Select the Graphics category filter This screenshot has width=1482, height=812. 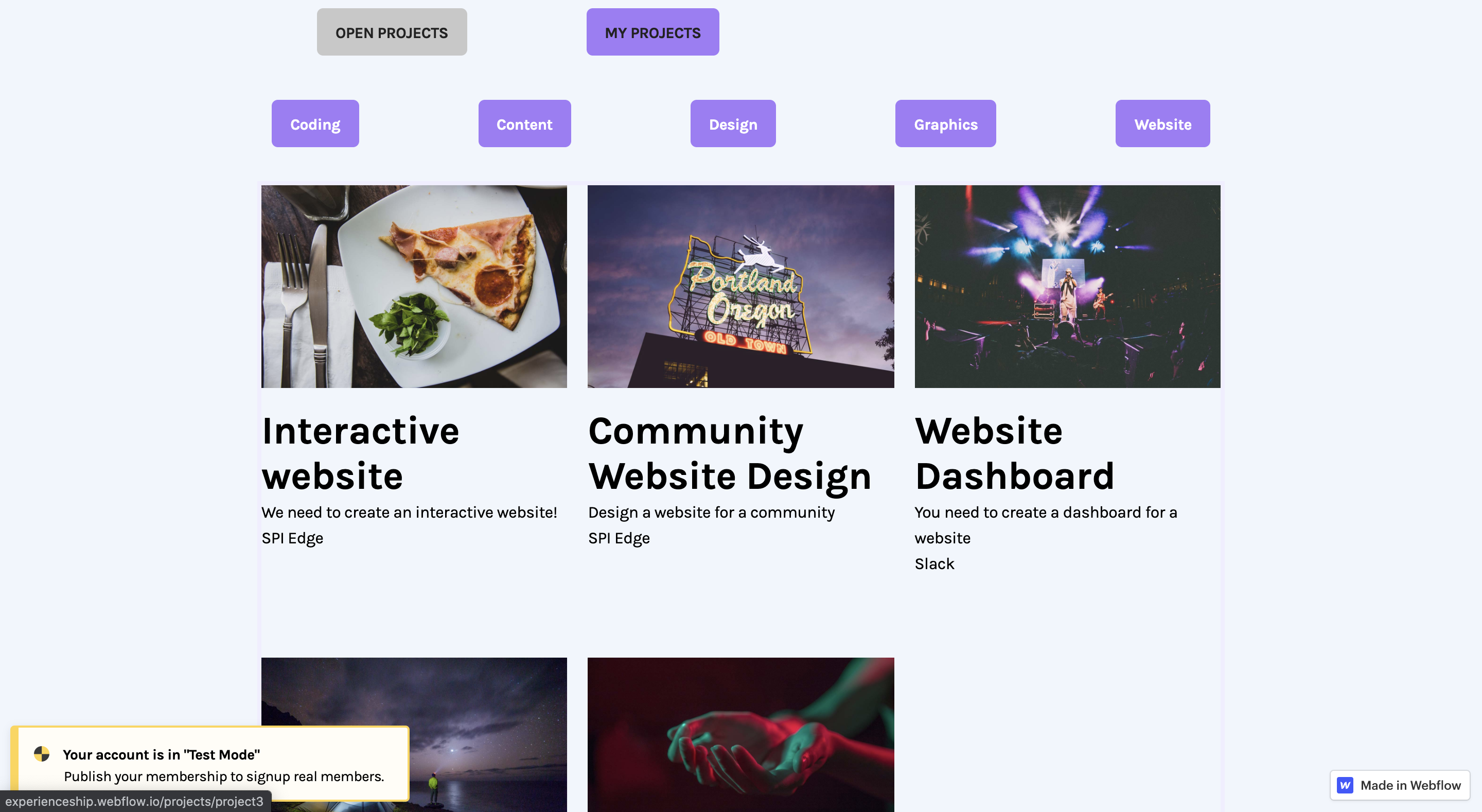pos(945,123)
